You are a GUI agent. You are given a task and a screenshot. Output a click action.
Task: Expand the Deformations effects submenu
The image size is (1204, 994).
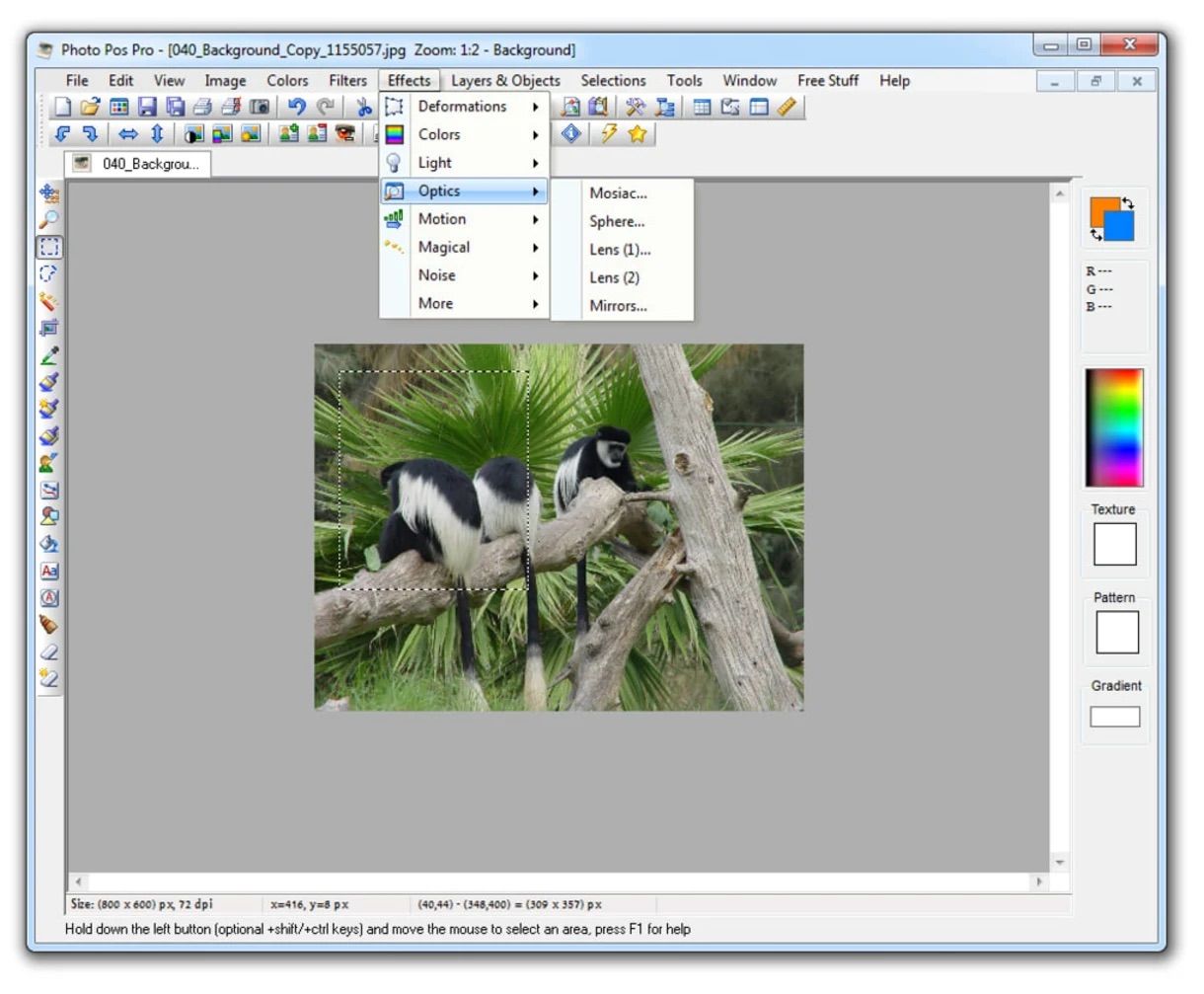(x=463, y=106)
